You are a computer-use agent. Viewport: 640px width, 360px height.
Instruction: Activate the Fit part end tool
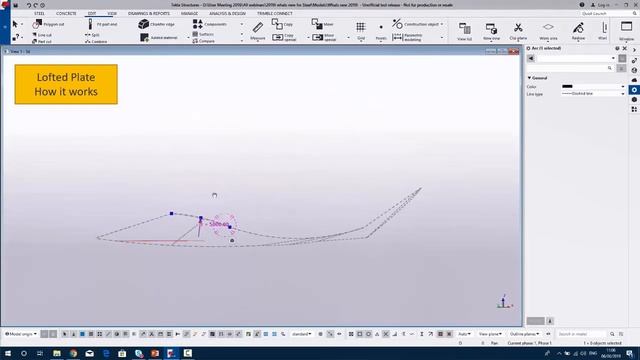(x=102, y=24)
